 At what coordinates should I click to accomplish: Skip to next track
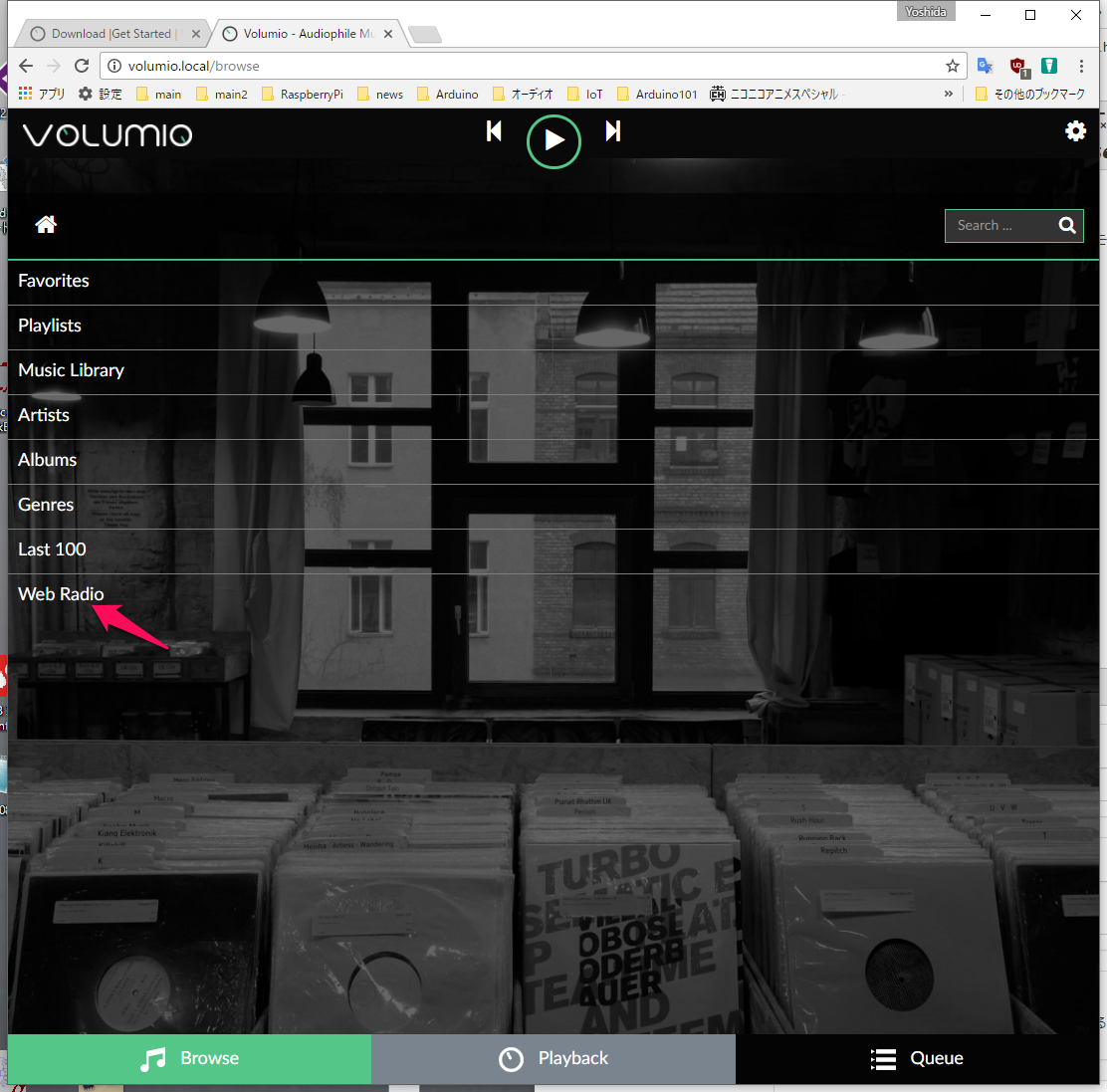coord(613,131)
